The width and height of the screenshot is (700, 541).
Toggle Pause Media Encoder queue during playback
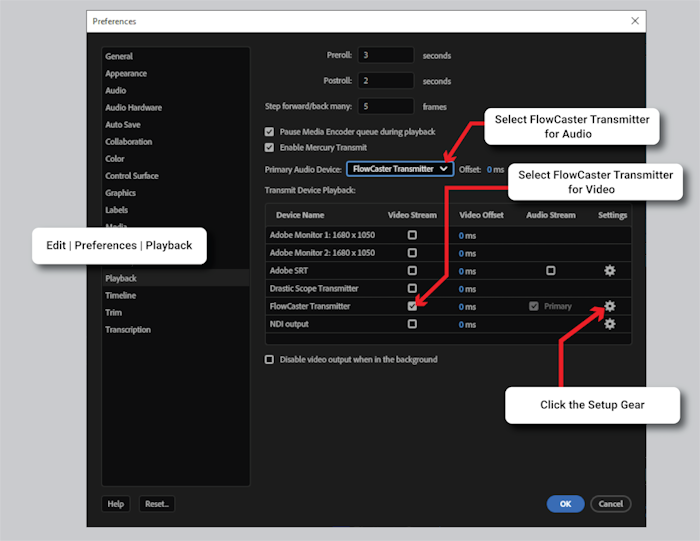269,132
